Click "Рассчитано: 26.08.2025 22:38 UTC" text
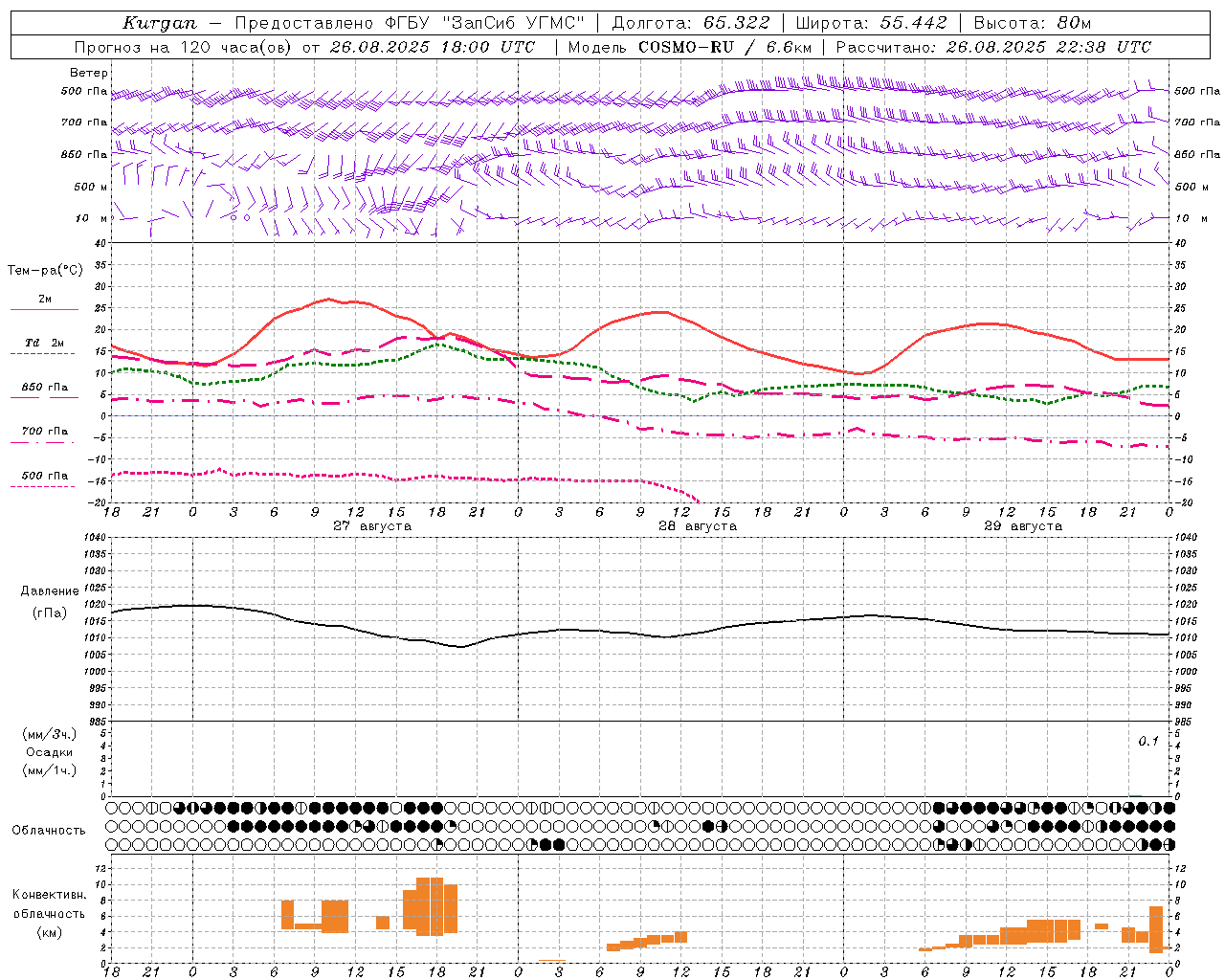Screen dimensions: 1225x980 (x=993, y=47)
